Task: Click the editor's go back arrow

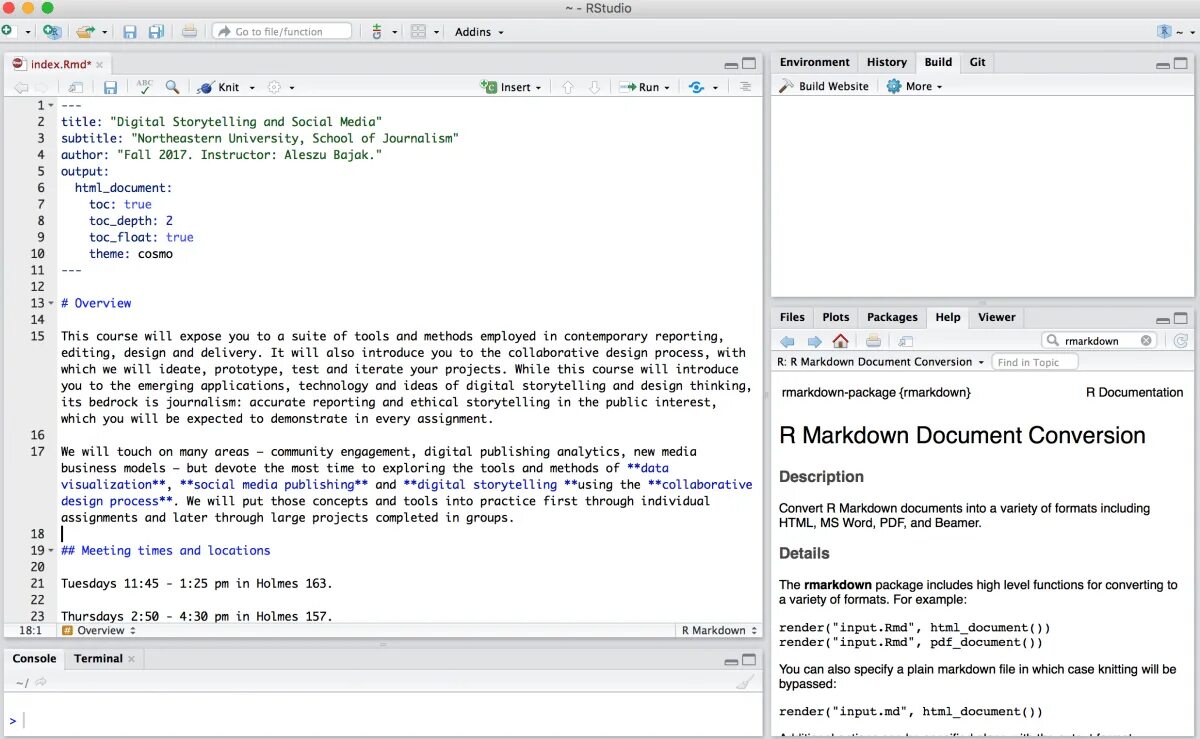Action: [x=20, y=88]
